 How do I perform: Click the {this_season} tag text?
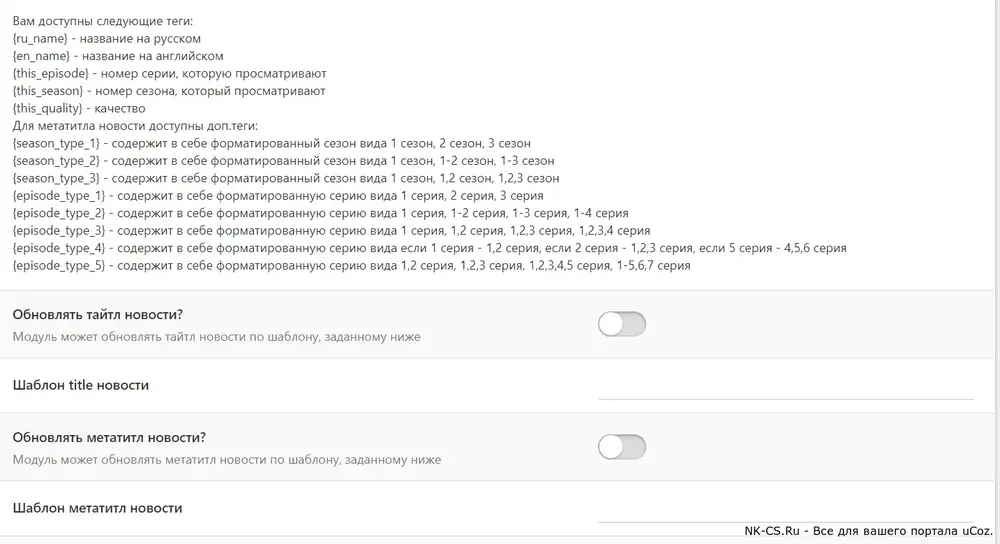pos(48,91)
